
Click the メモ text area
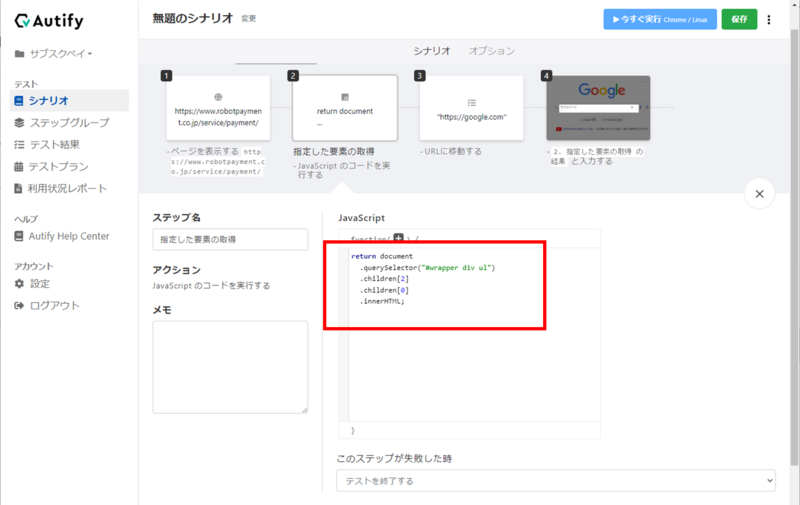point(230,367)
